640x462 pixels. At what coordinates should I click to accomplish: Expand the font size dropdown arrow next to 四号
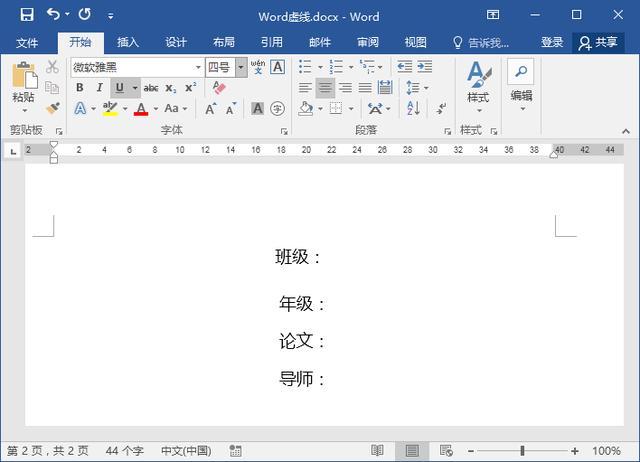coord(241,67)
